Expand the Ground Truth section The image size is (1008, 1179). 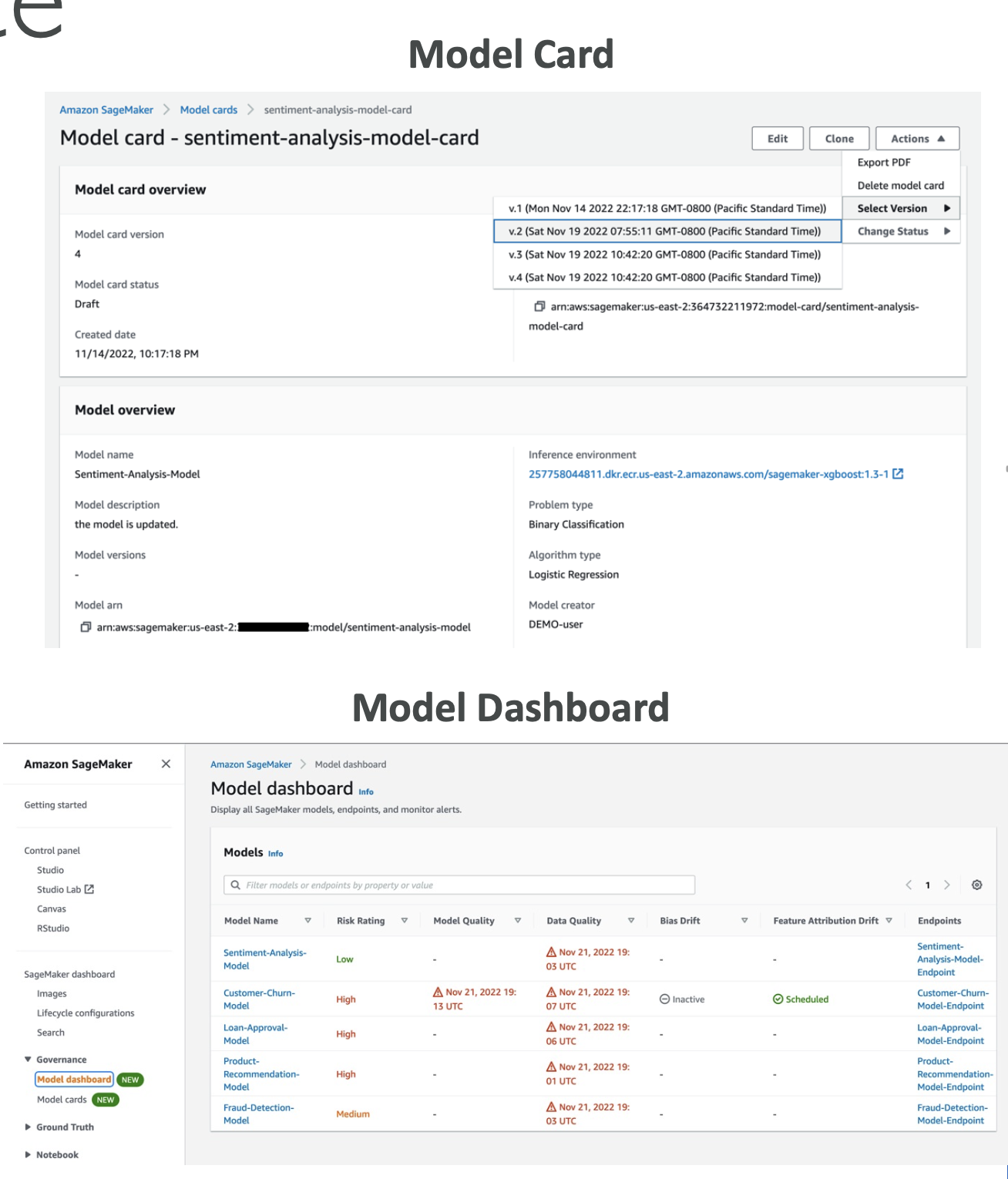(29, 1127)
